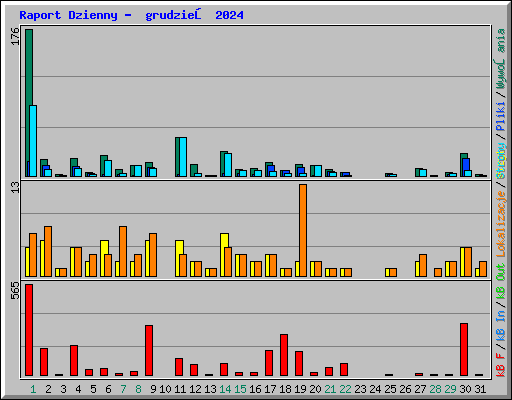Click the red kB bar for day 19
This screenshot has width=512, height=400.
(x=299, y=363)
